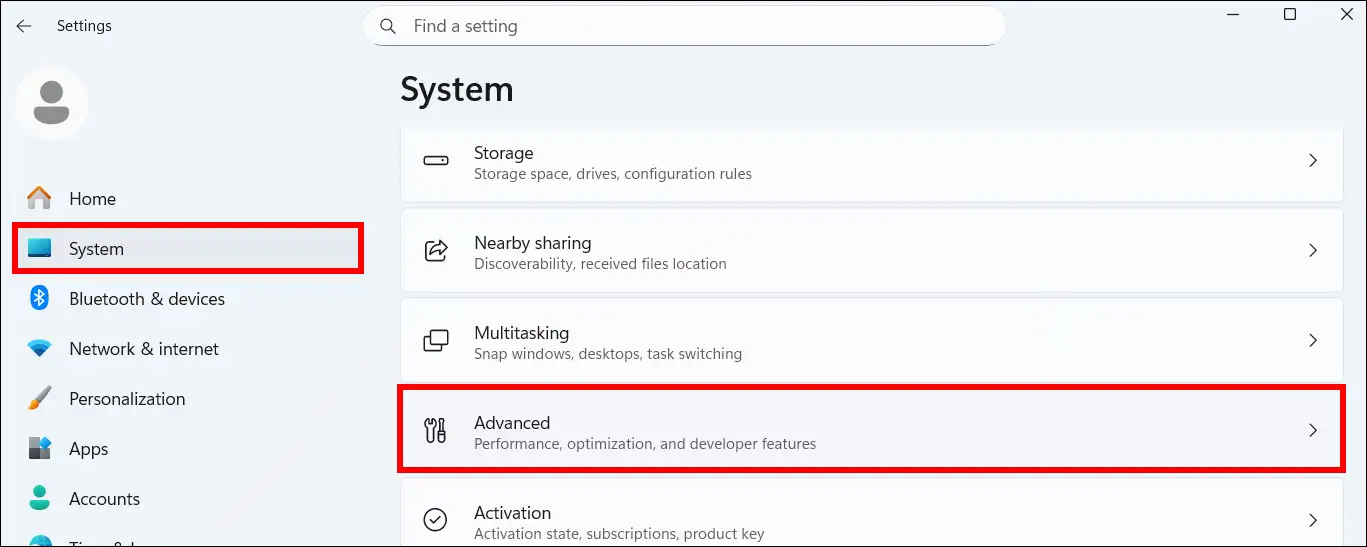Open the Nearby sharing settings row
1367x547 pixels.
point(871,251)
